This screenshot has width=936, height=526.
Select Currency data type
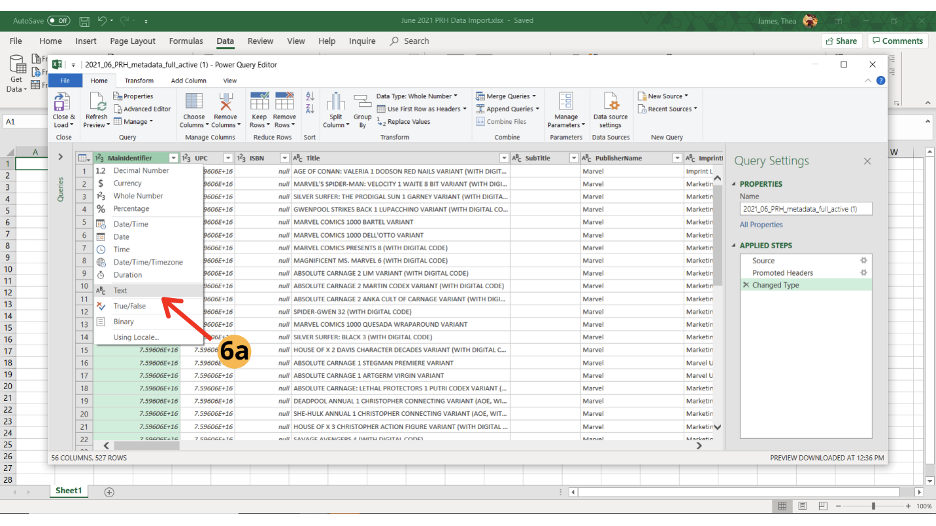[x=149, y=183]
